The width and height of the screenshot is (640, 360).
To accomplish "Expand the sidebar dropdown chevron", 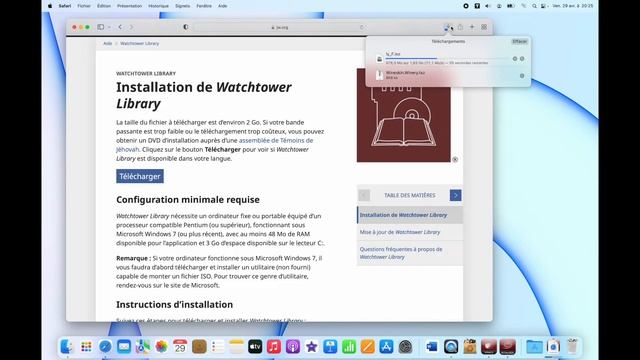I will pos(109,27).
